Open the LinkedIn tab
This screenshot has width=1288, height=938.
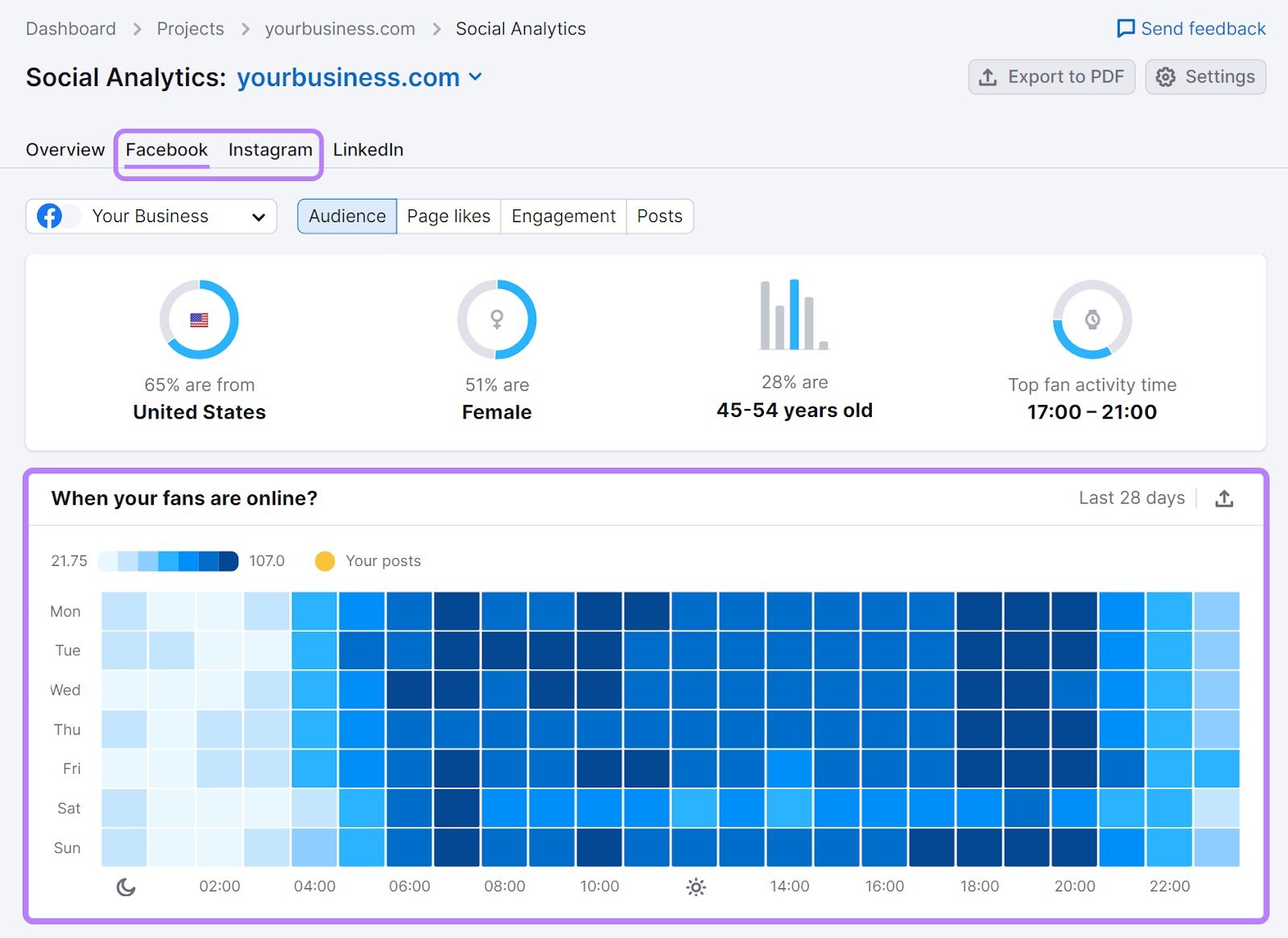point(368,149)
